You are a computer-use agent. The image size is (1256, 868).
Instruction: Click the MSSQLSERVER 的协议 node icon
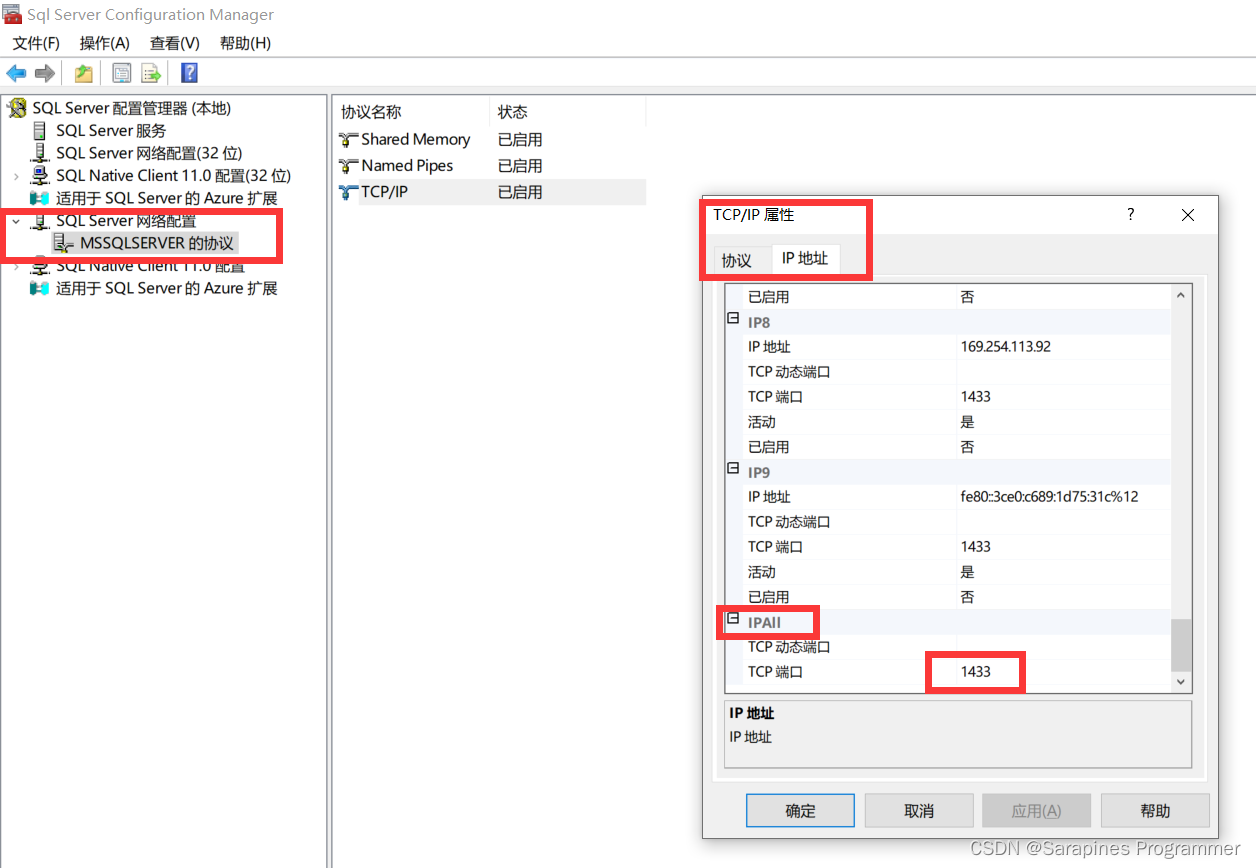coord(63,243)
